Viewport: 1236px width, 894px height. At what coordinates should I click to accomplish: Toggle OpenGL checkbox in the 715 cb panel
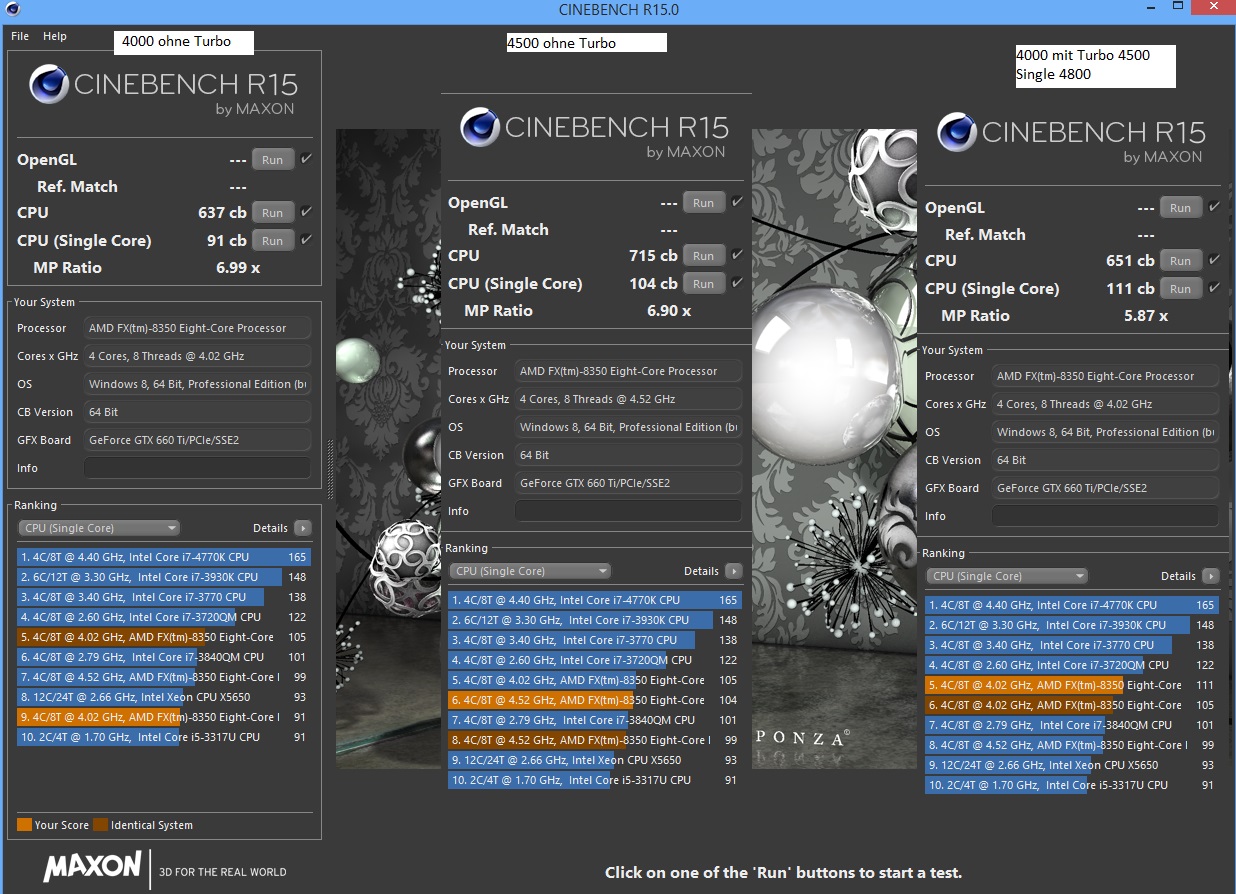[737, 202]
